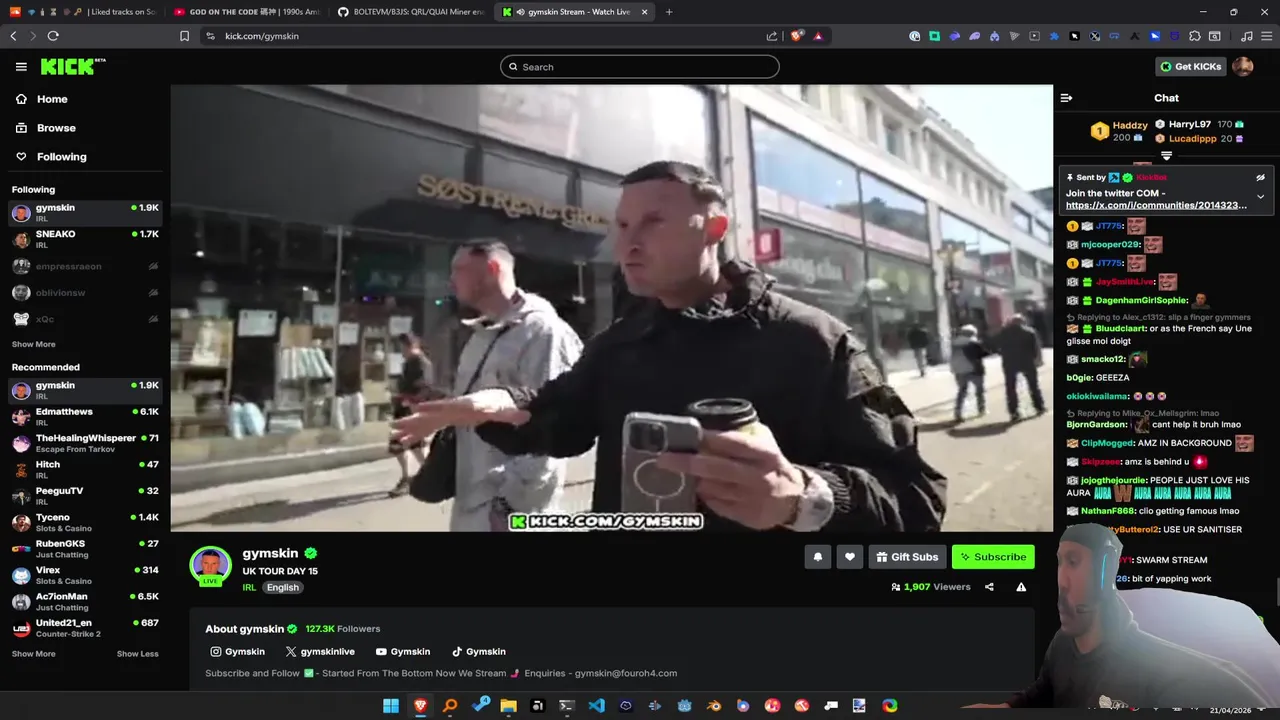Expand the gift leaderboard in chat
Viewport: 1280px width, 720px height.
pos(1166,156)
